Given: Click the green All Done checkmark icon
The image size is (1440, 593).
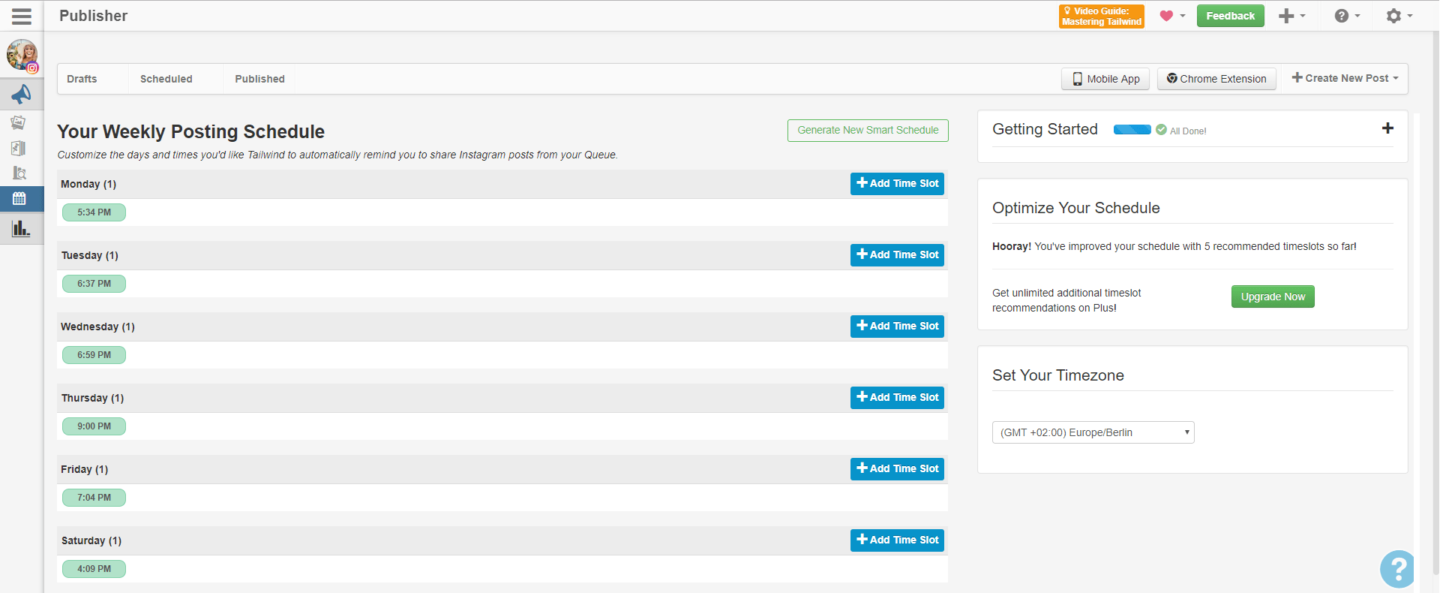Looking at the screenshot, I should [x=1161, y=130].
